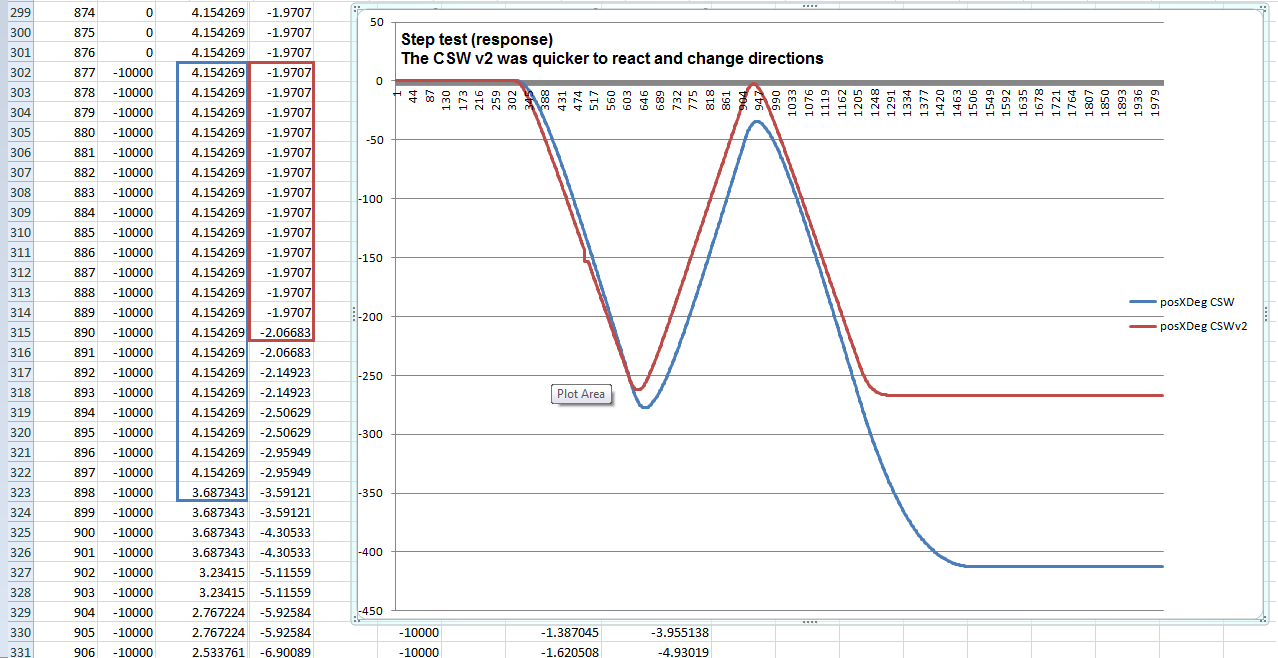Select the -450 label on vertical axis
1278x658 pixels.
pyautogui.click(x=372, y=611)
